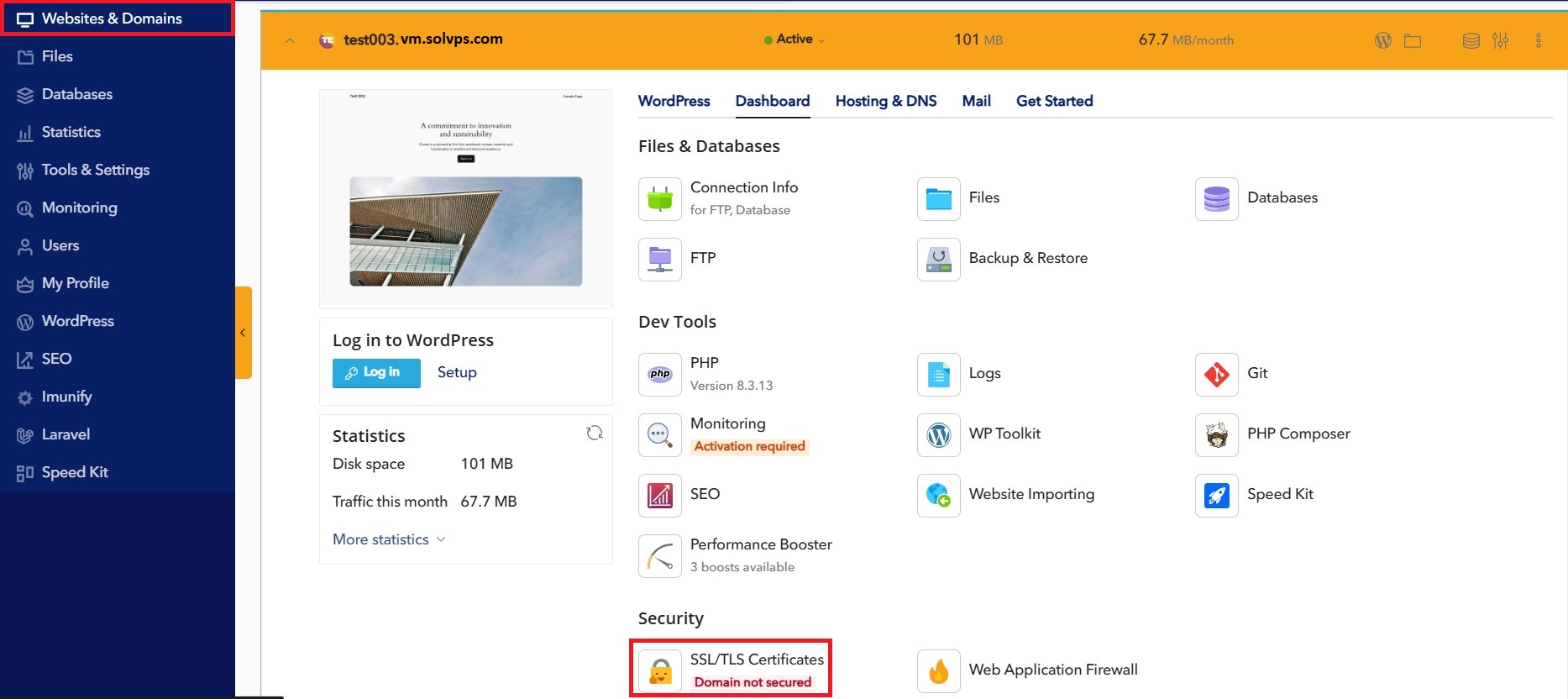Viewport: 1568px width, 699px height.
Task: Open WP Toolkit icon
Action: coord(939,435)
